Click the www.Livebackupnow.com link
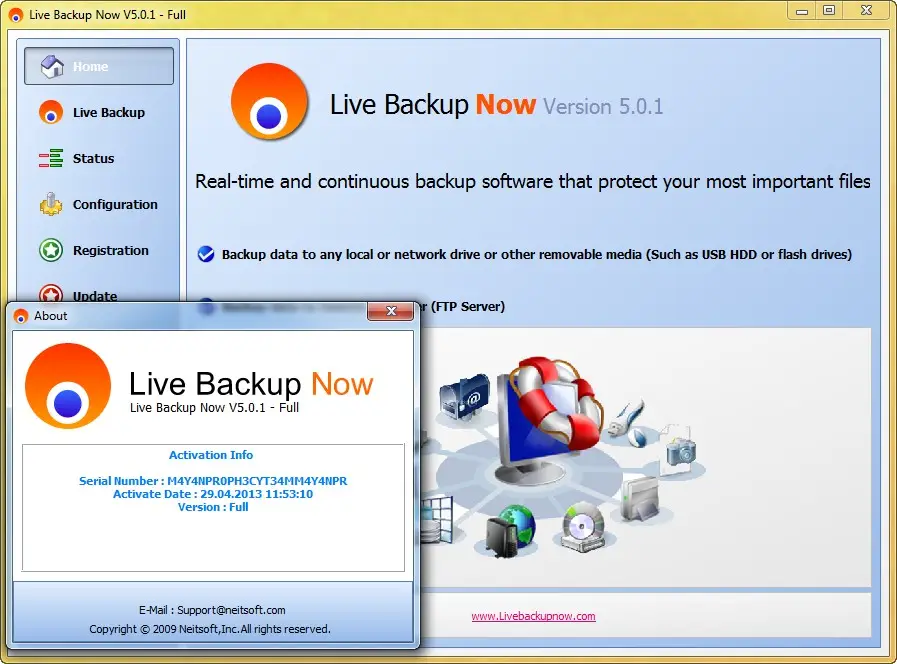The image size is (897, 664). [533, 616]
